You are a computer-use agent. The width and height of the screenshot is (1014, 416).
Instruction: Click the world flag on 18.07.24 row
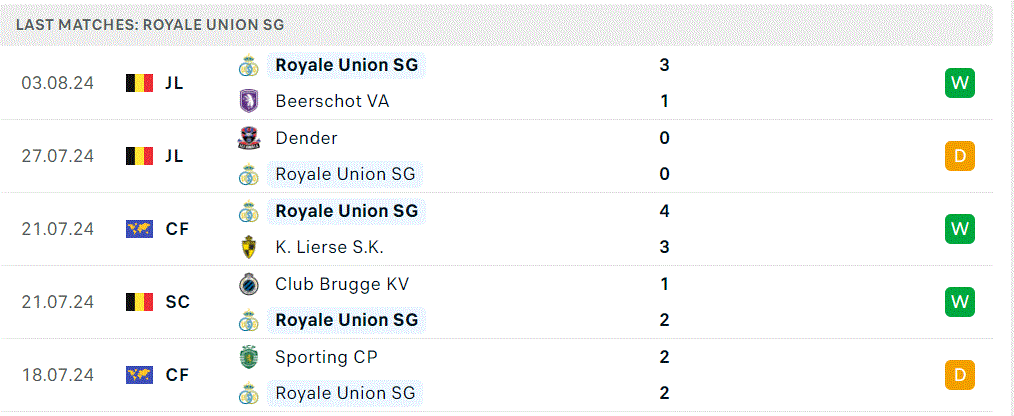pyautogui.click(x=139, y=375)
